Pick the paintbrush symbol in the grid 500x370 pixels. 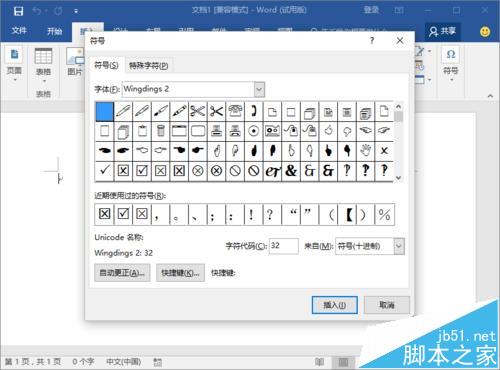[160, 111]
